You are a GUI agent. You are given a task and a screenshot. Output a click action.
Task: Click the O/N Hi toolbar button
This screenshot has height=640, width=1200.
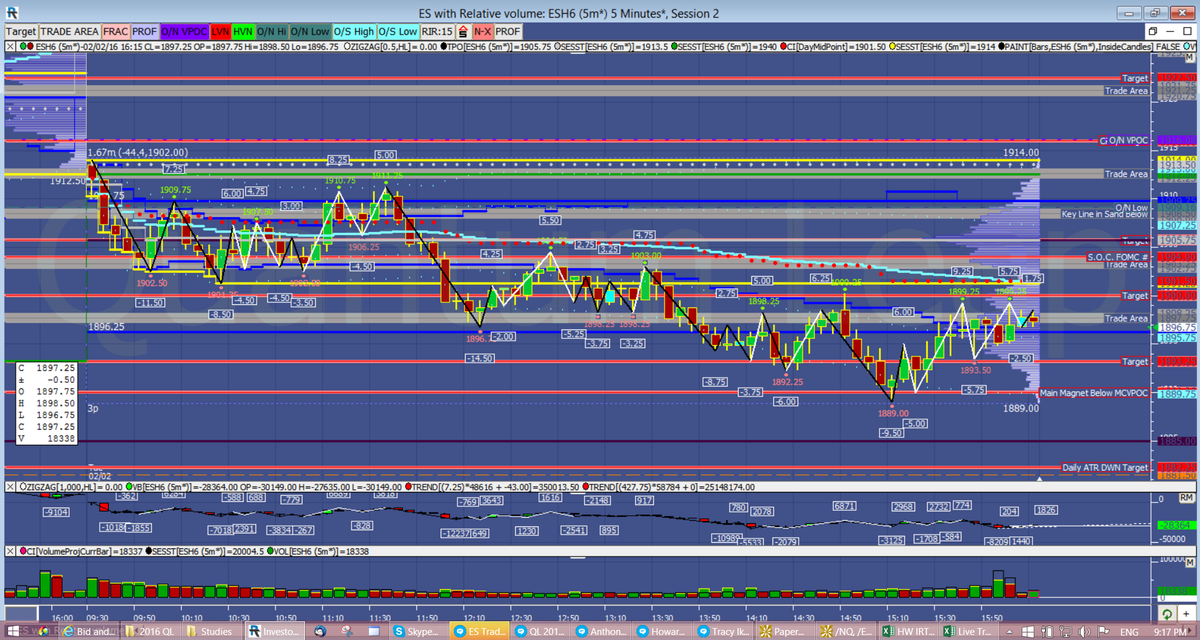click(272, 32)
